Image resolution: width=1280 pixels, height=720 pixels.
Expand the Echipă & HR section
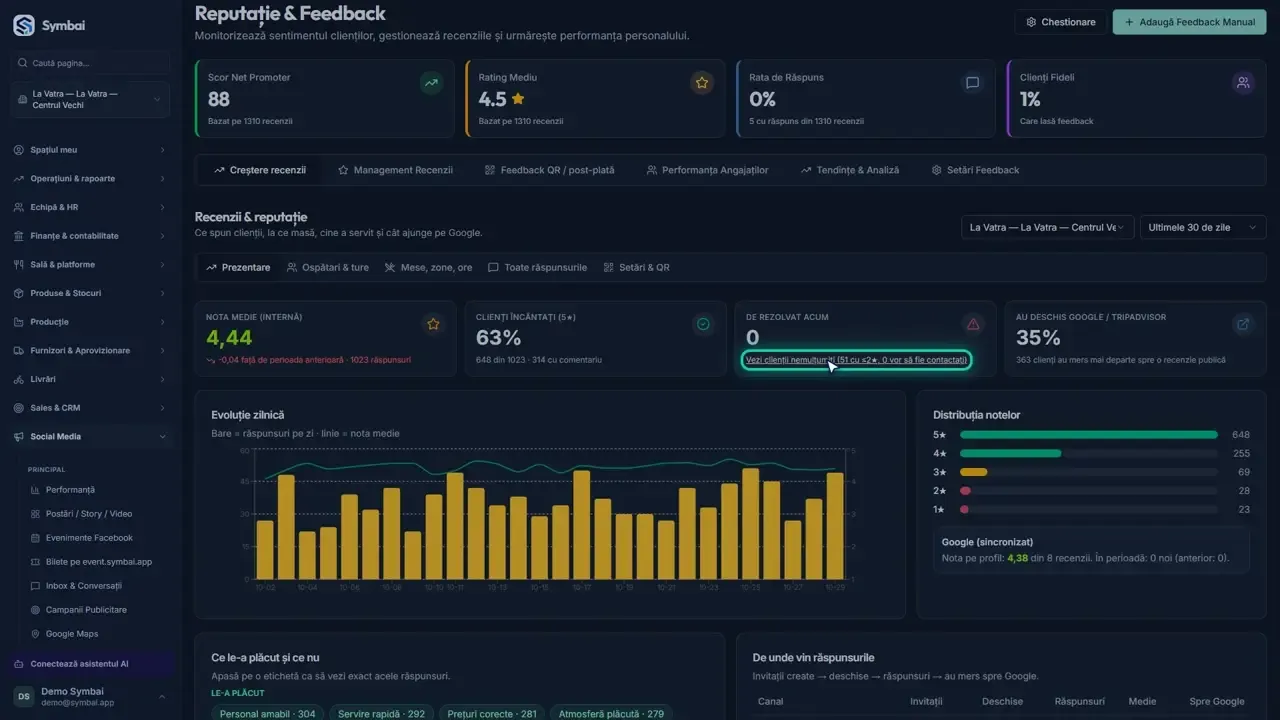(x=90, y=208)
